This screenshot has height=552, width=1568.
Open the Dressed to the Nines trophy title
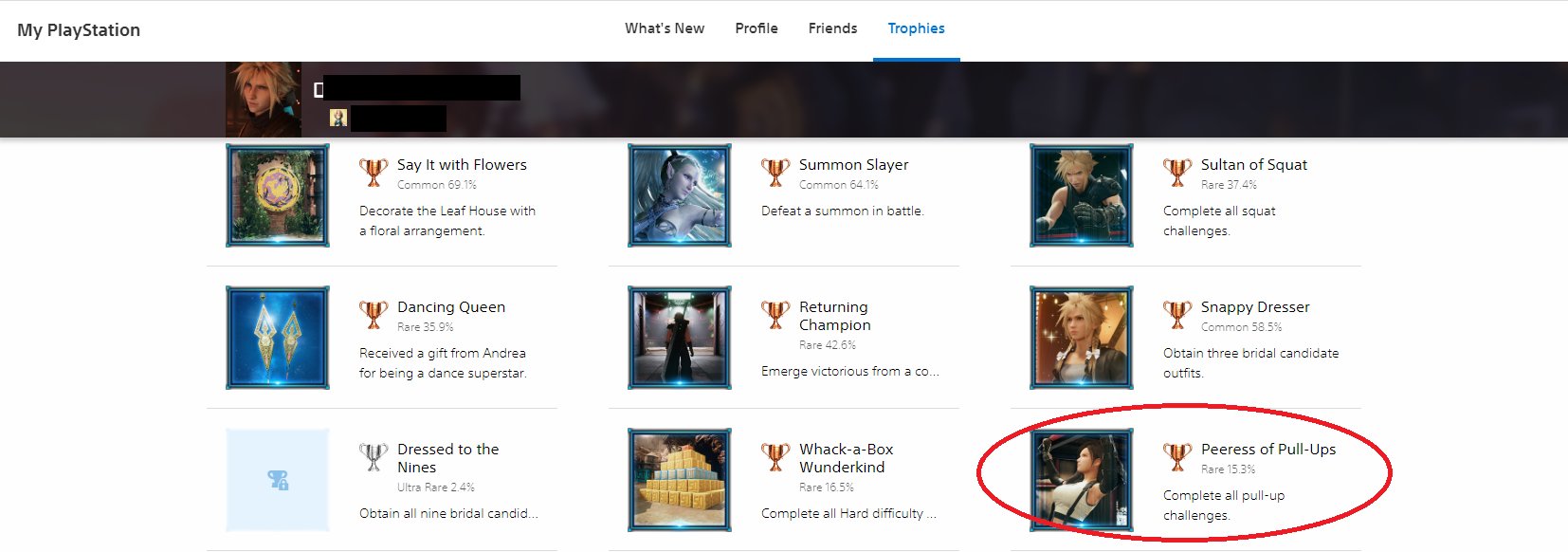click(x=447, y=458)
